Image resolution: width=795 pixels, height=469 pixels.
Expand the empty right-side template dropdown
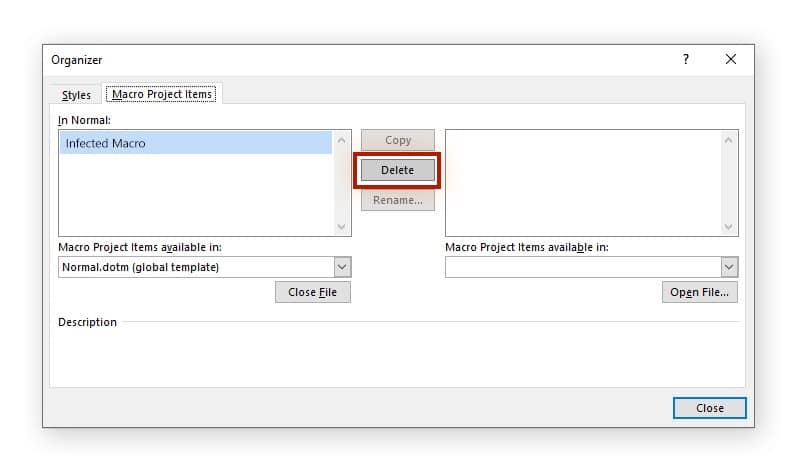tap(729, 267)
